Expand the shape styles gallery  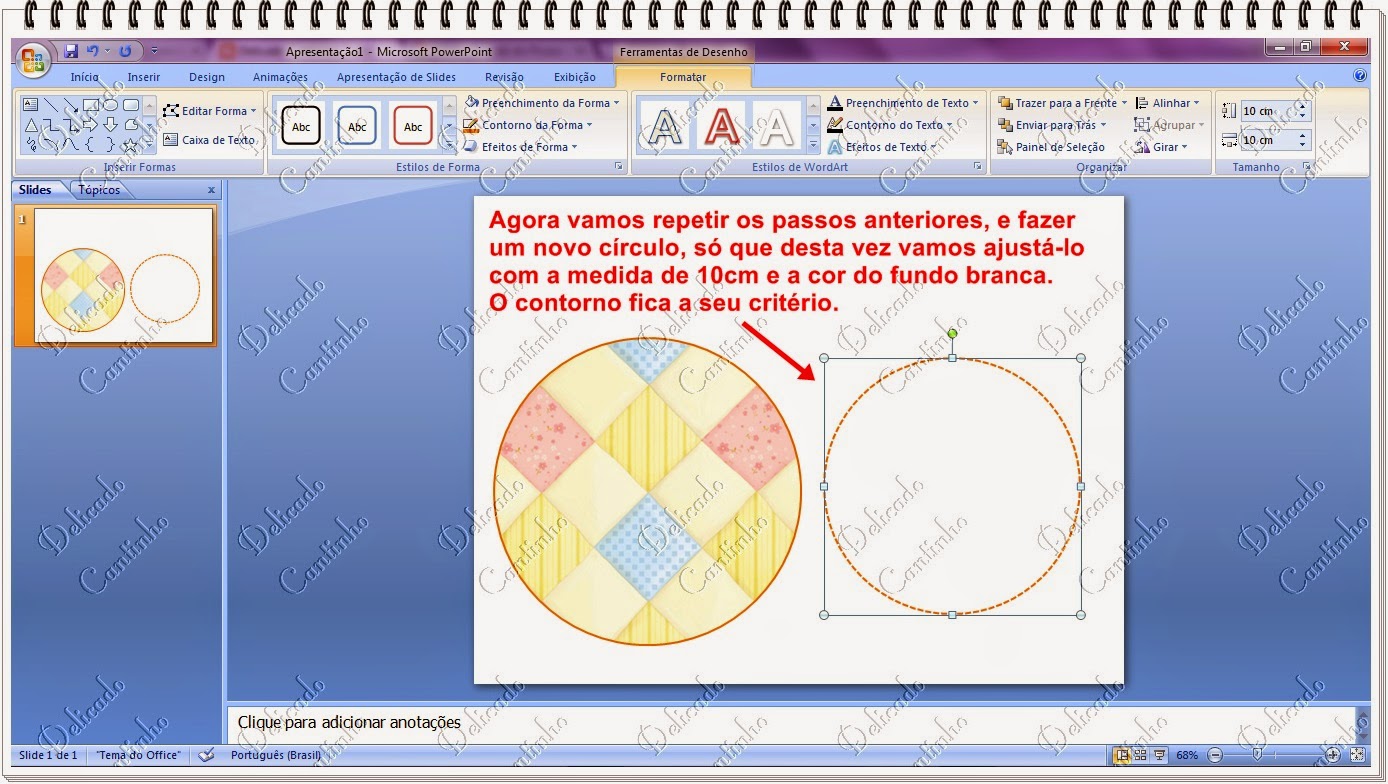pyautogui.click(x=449, y=145)
